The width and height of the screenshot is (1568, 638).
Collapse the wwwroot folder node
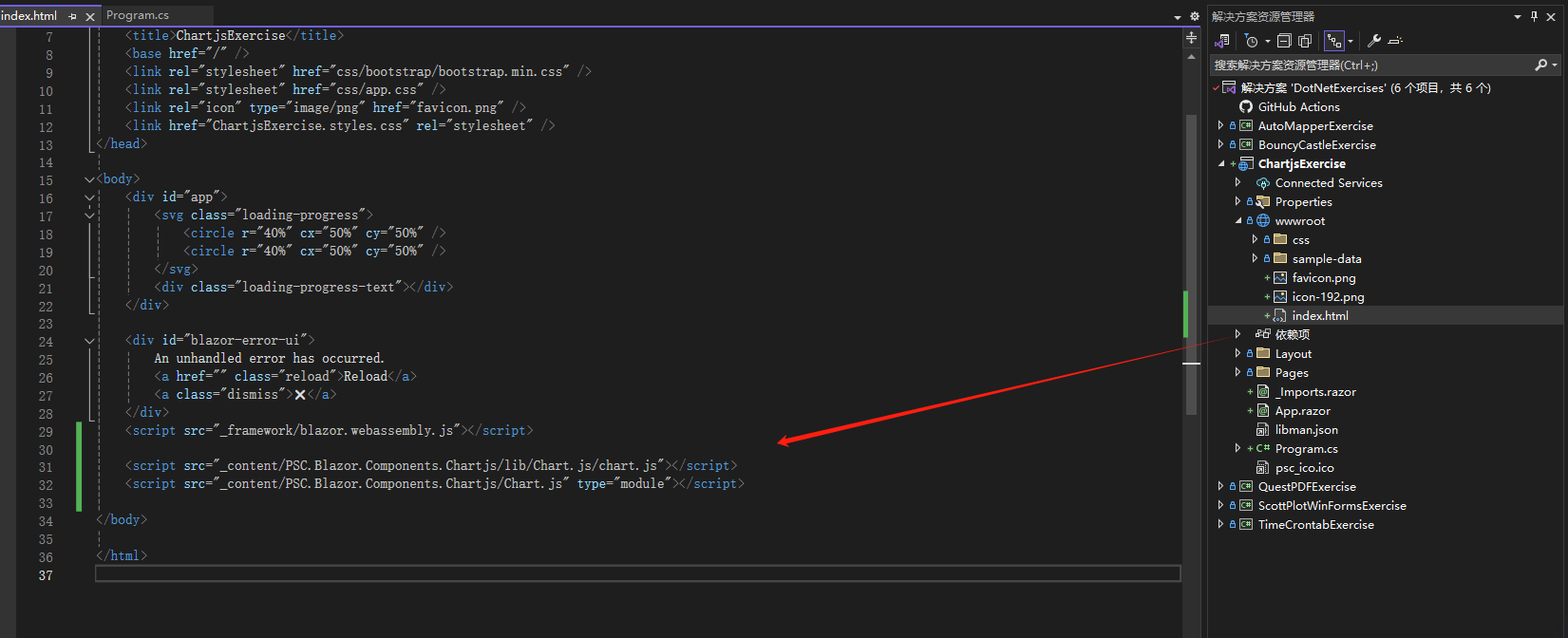[x=1237, y=220]
